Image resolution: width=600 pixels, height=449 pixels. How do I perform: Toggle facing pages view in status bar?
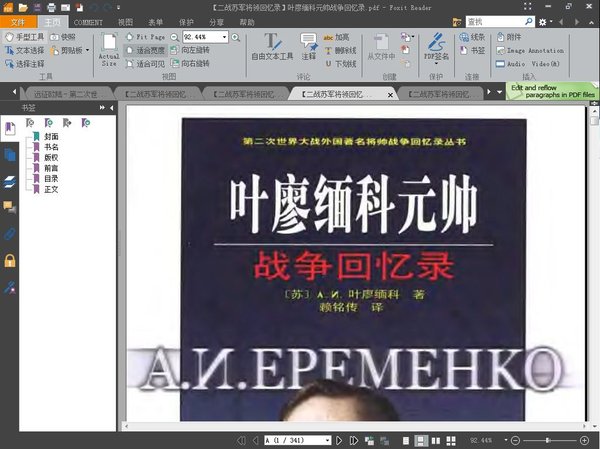click(436, 440)
